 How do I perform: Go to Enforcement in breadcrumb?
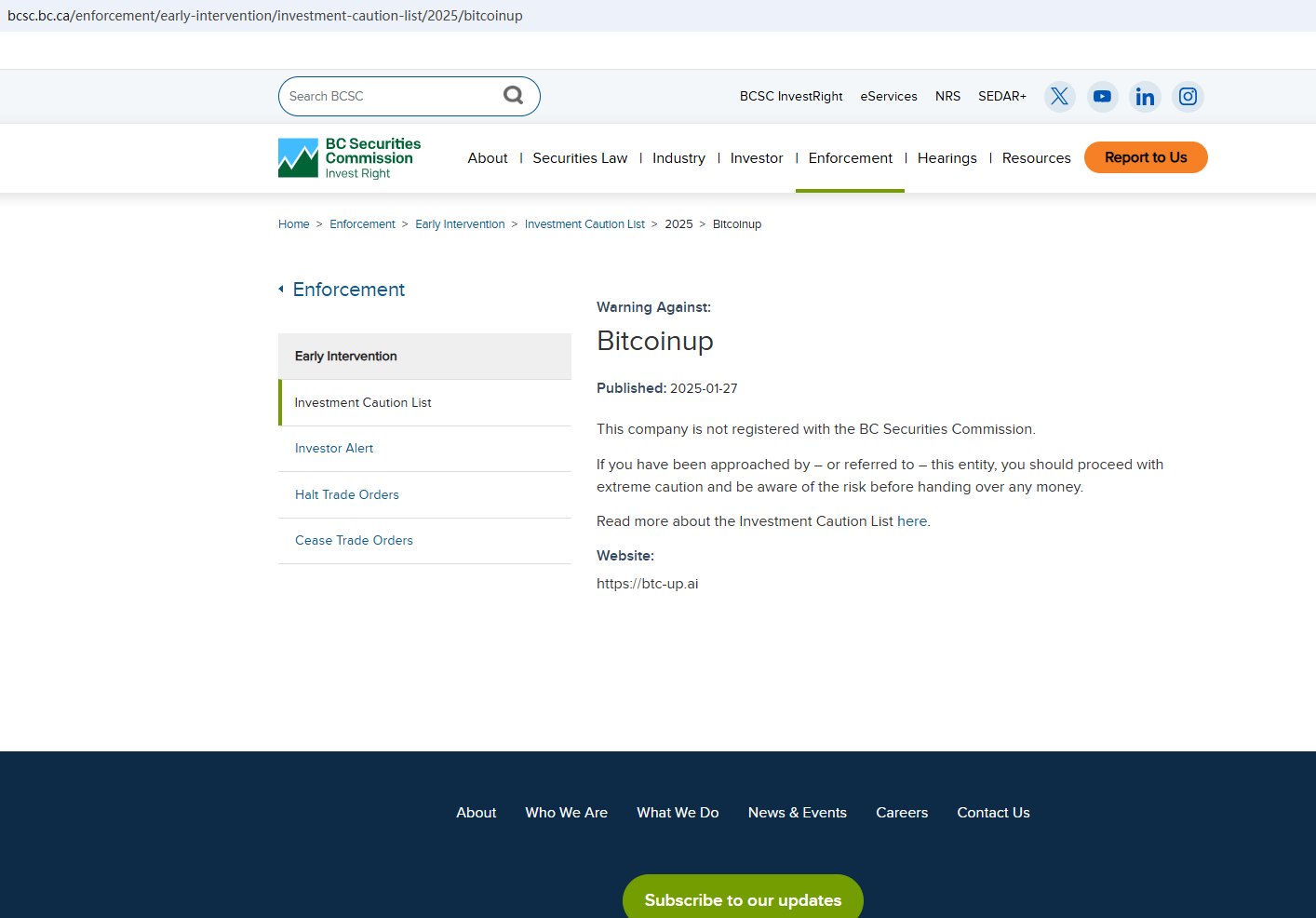[x=362, y=224]
